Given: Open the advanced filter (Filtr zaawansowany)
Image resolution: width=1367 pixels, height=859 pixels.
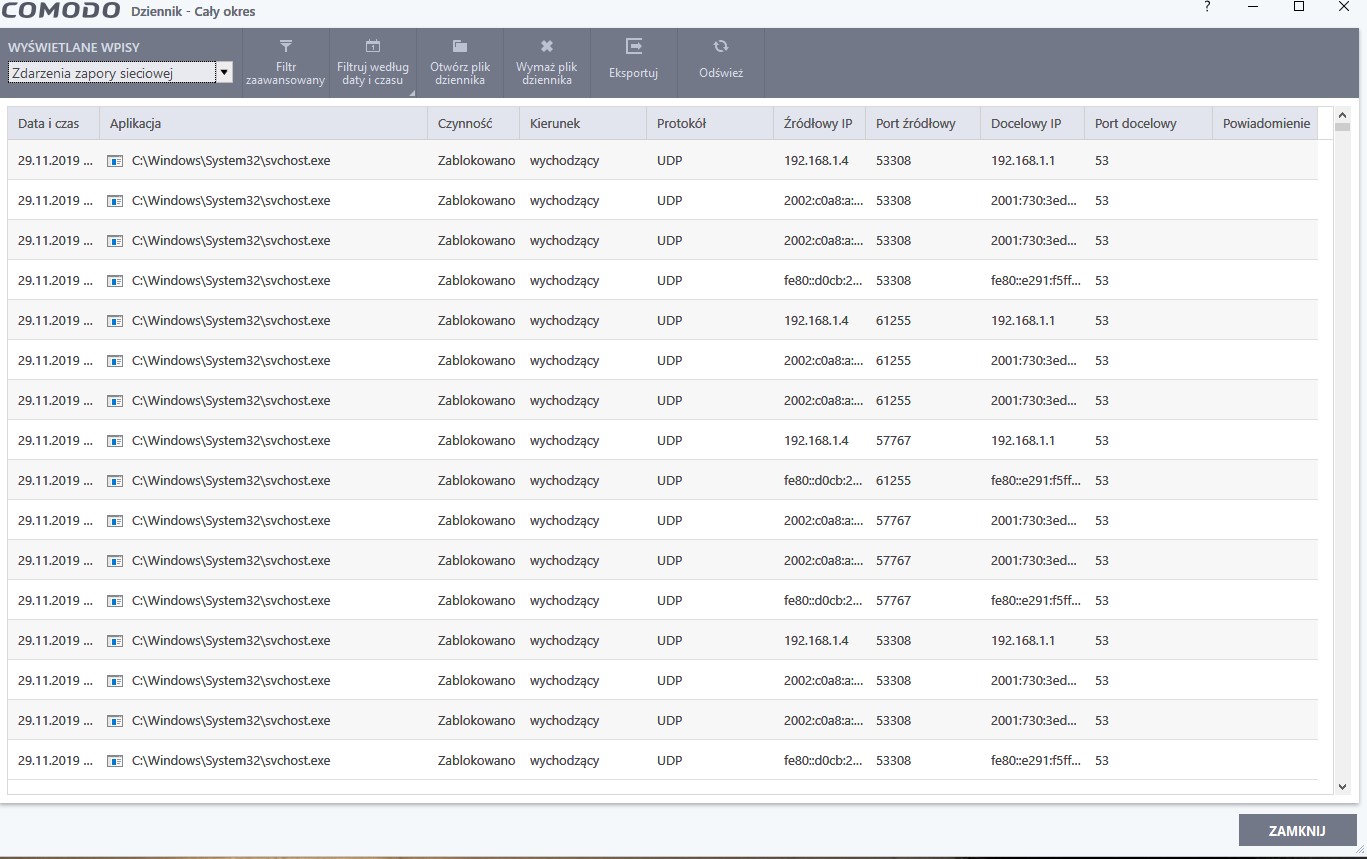Looking at the screenshot, I should [x=285, y=62].
